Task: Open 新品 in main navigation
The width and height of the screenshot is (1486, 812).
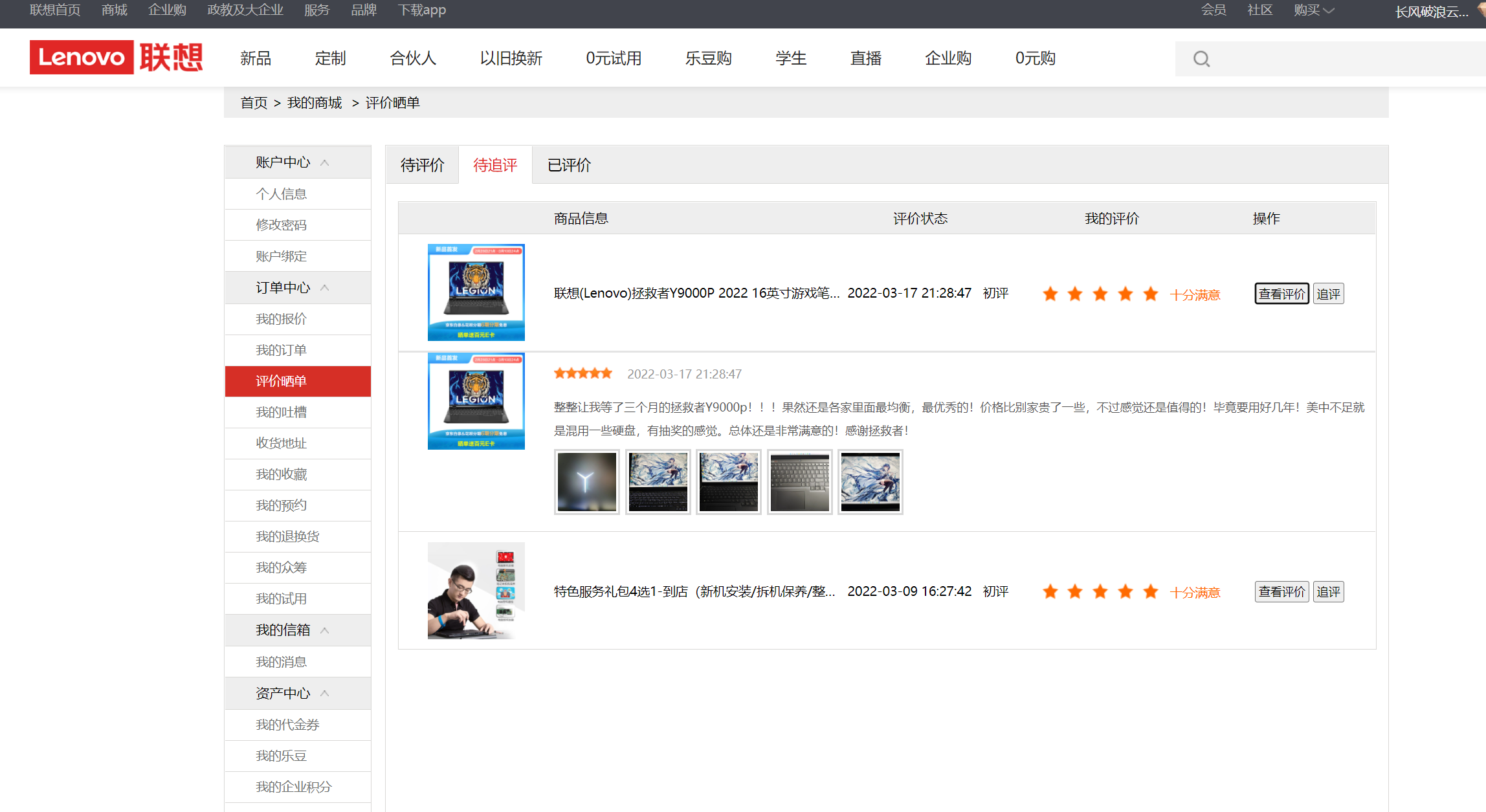Action: 256,58
